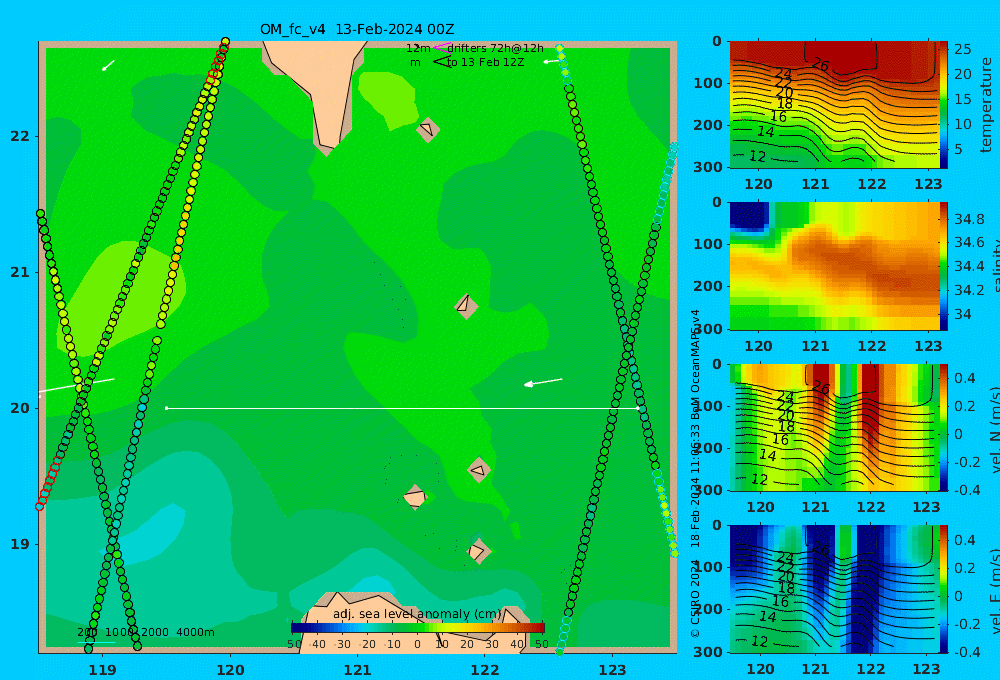The width and height of the screenshot is (1000, 680).
Task: Open the vel. E cross-section panel
Action: 834,589
